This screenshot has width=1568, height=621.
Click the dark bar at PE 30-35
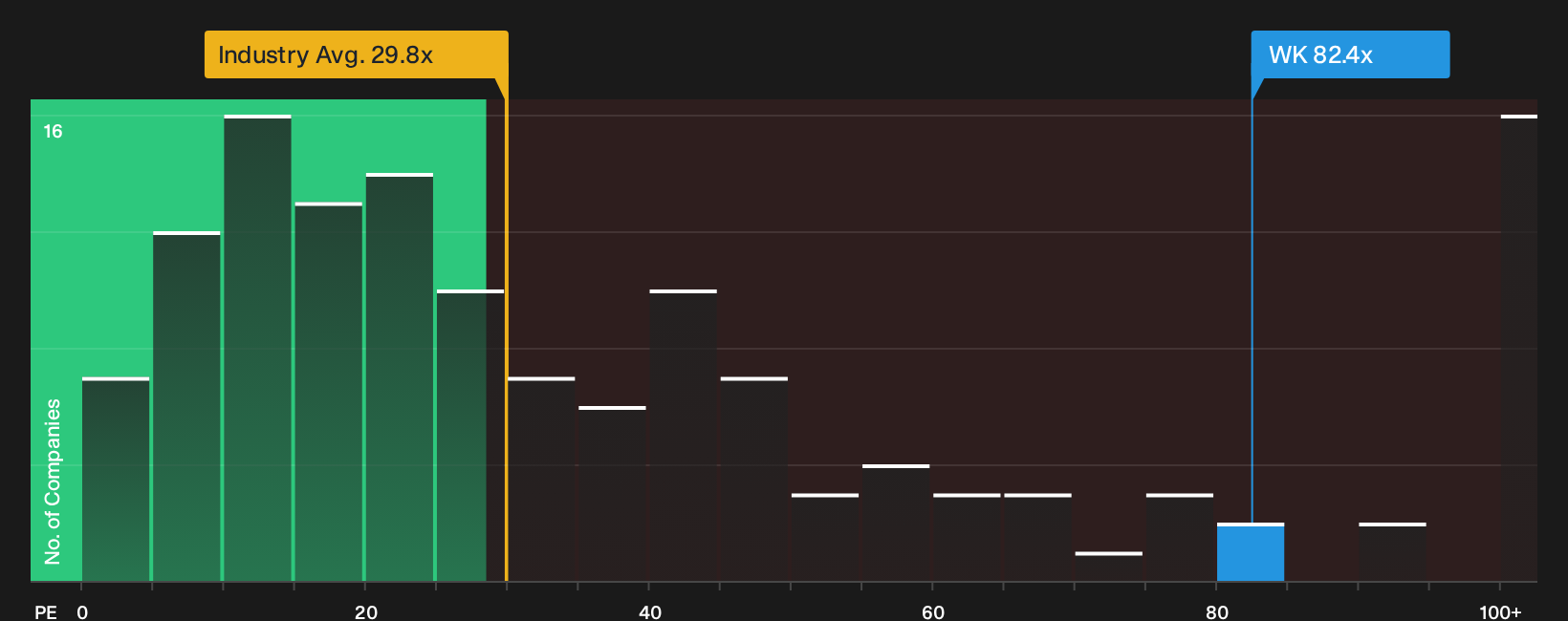coord(541,479)
